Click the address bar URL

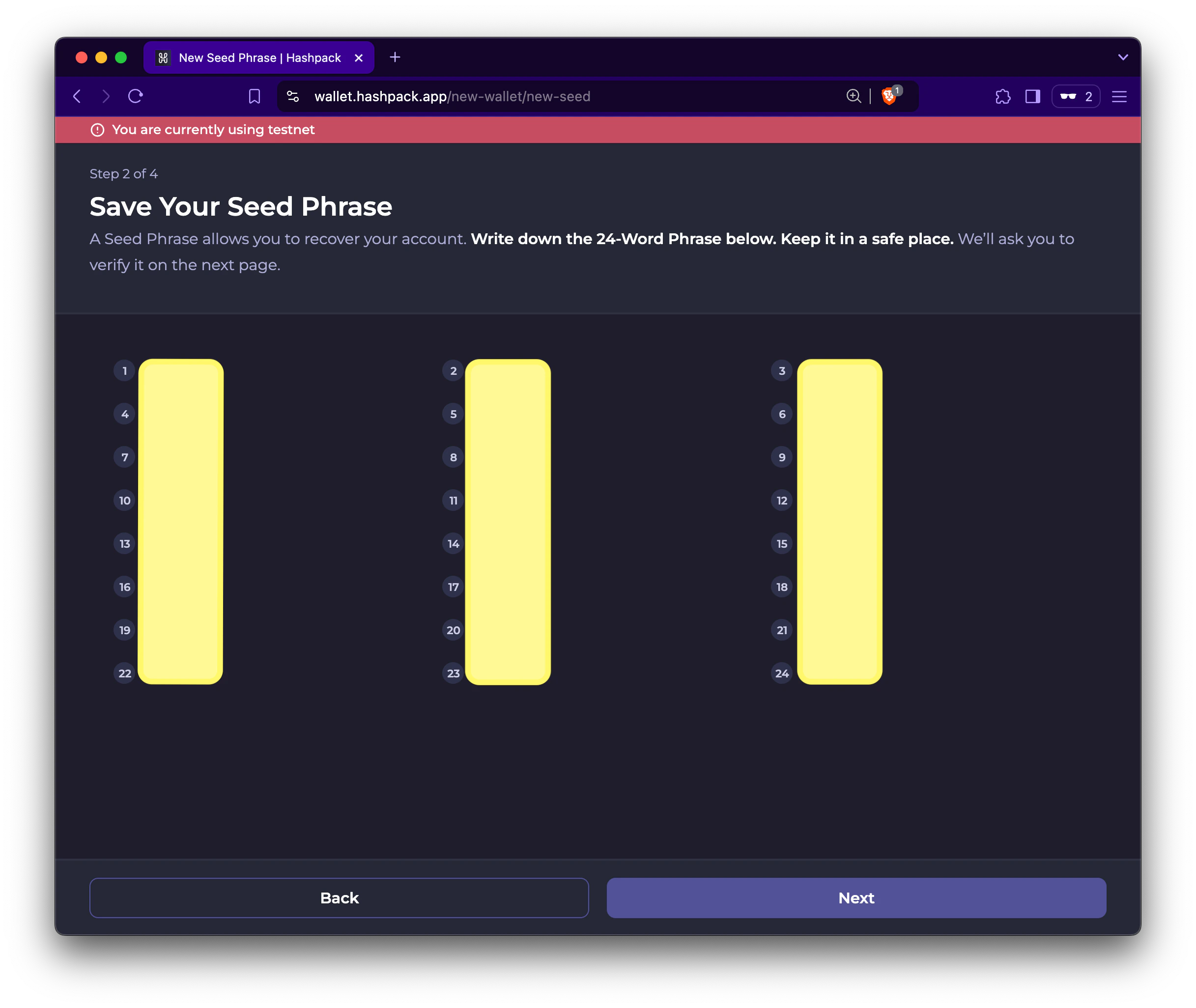pos(452,96)
